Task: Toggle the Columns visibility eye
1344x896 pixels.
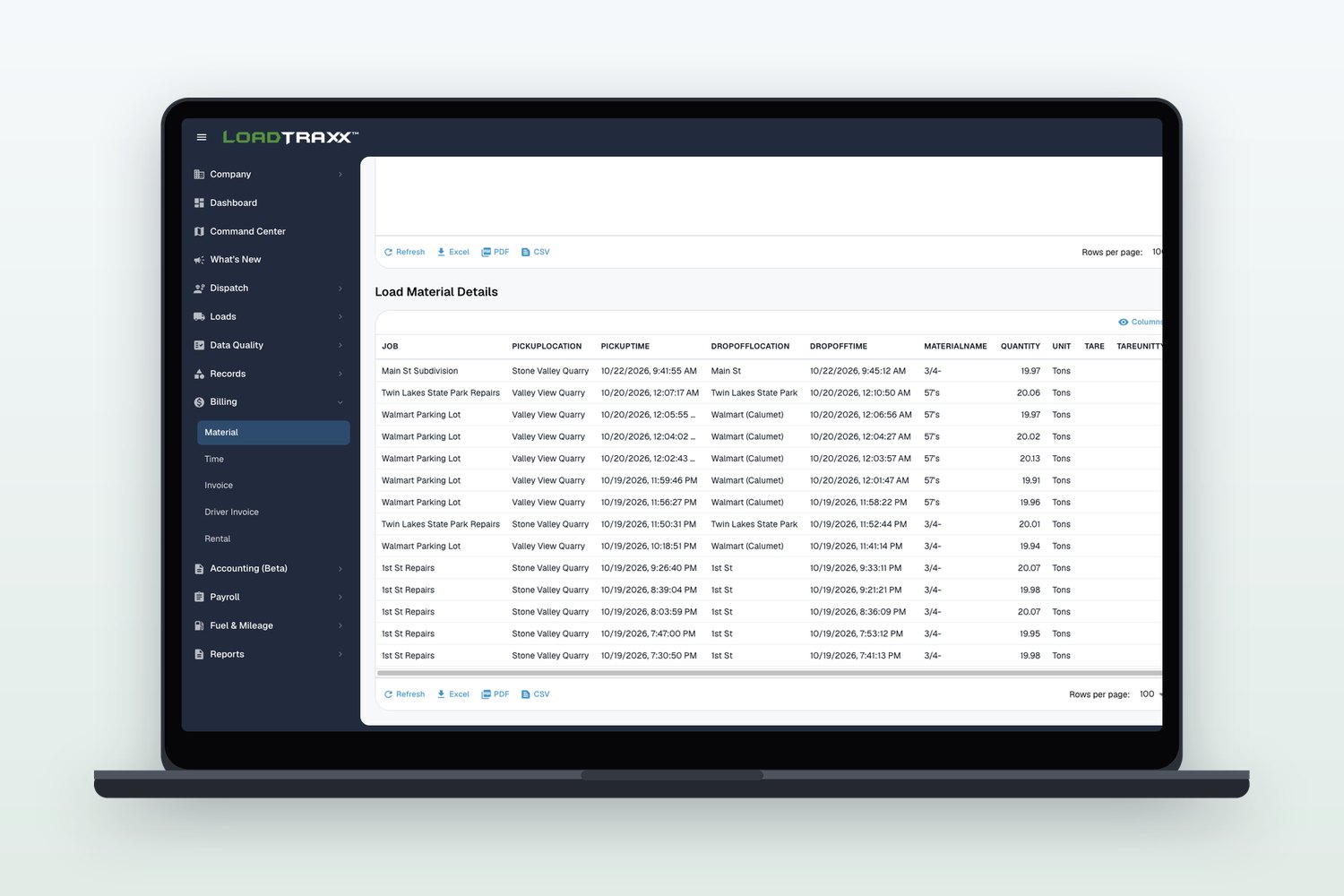Action: tap(1123, 322)
